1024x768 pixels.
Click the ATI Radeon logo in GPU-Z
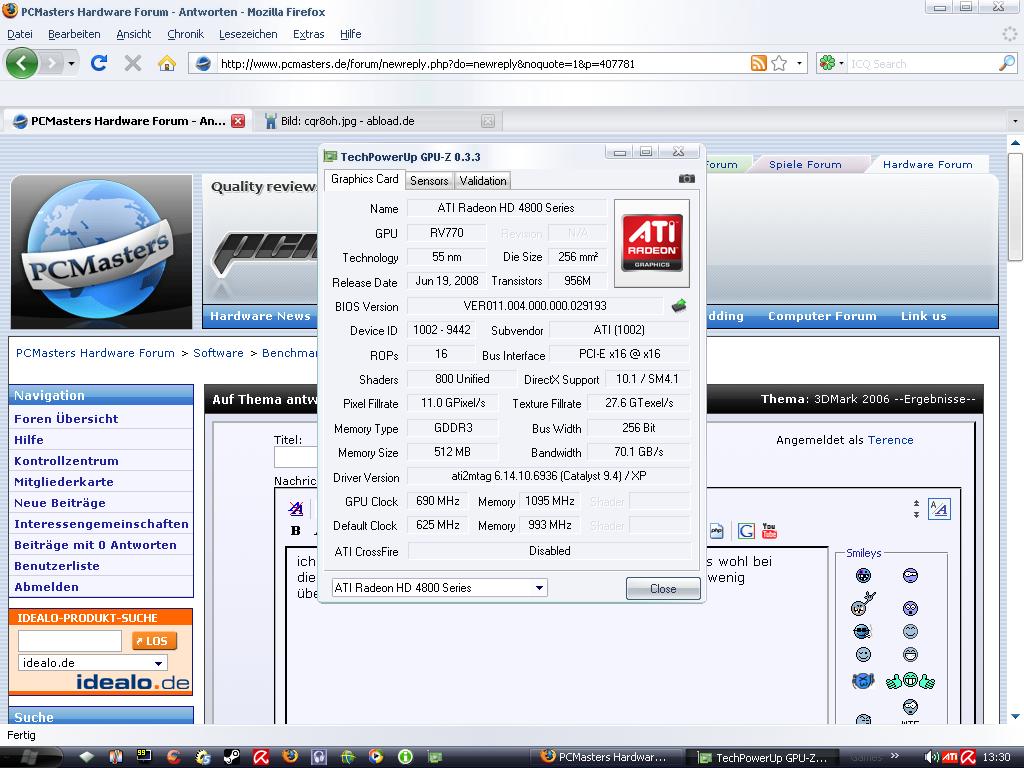(652, 243)
